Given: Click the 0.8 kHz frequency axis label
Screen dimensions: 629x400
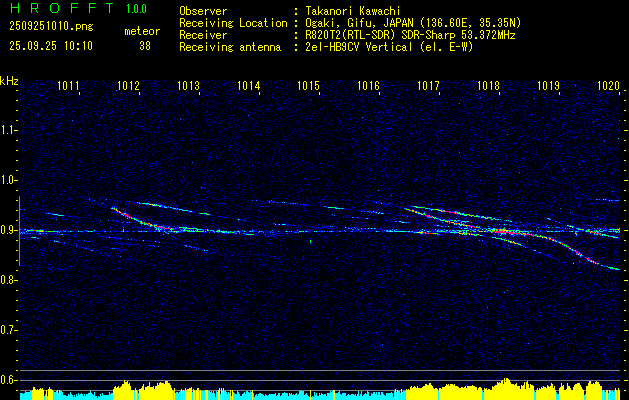Looking at the screenshot, I should click(8, 280).
